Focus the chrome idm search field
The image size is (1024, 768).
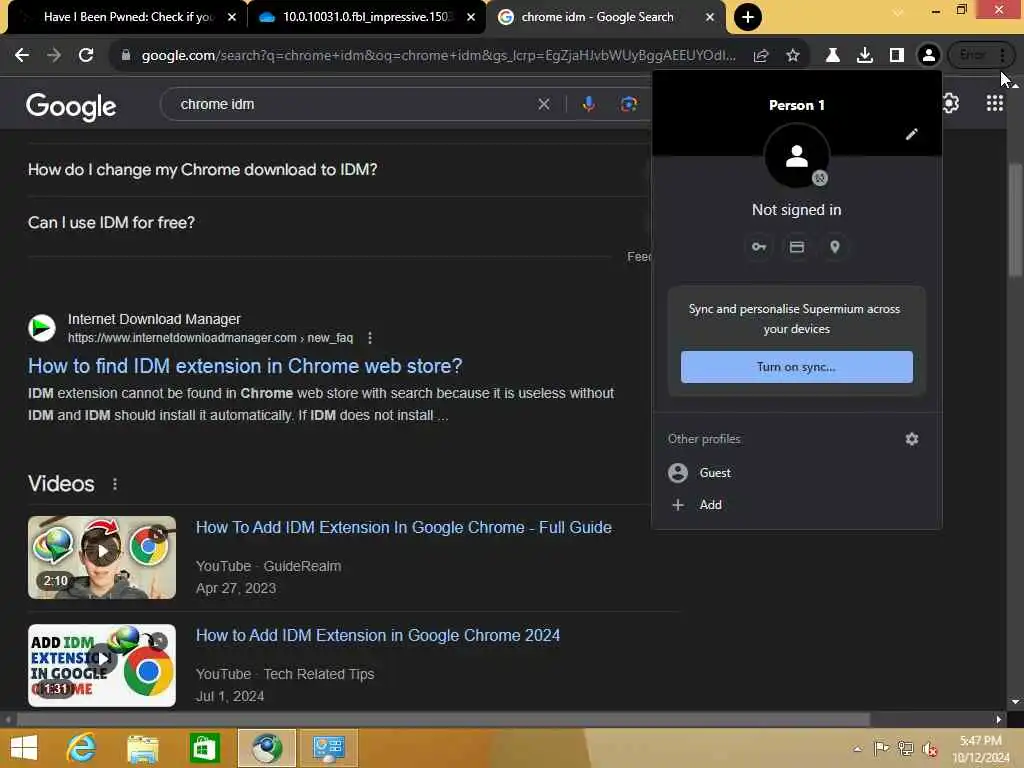click(x=353, y=104)
